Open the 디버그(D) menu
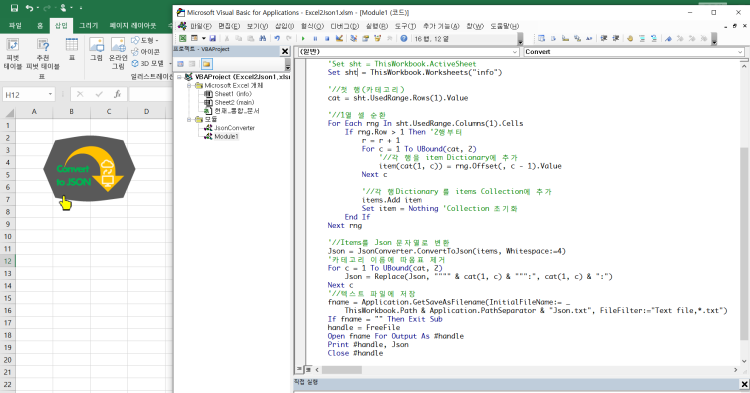Image resolution: width=750 pixels, height=393 pixels. click(344, 26)
